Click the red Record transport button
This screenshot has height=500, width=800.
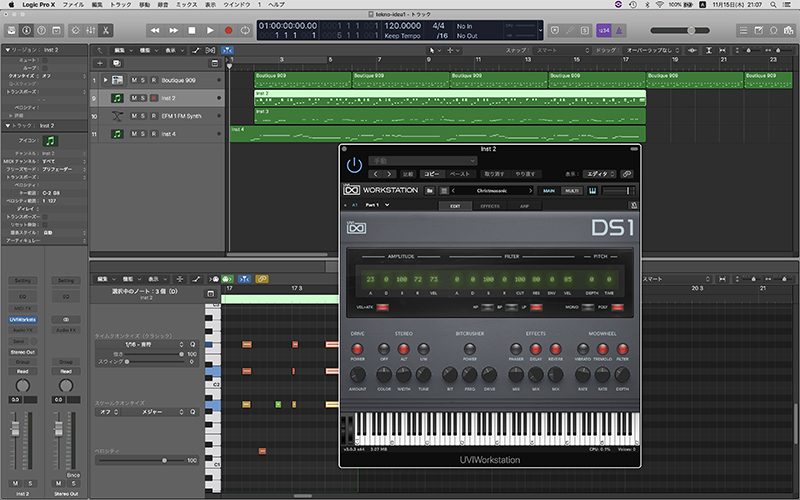click(228, 31)
